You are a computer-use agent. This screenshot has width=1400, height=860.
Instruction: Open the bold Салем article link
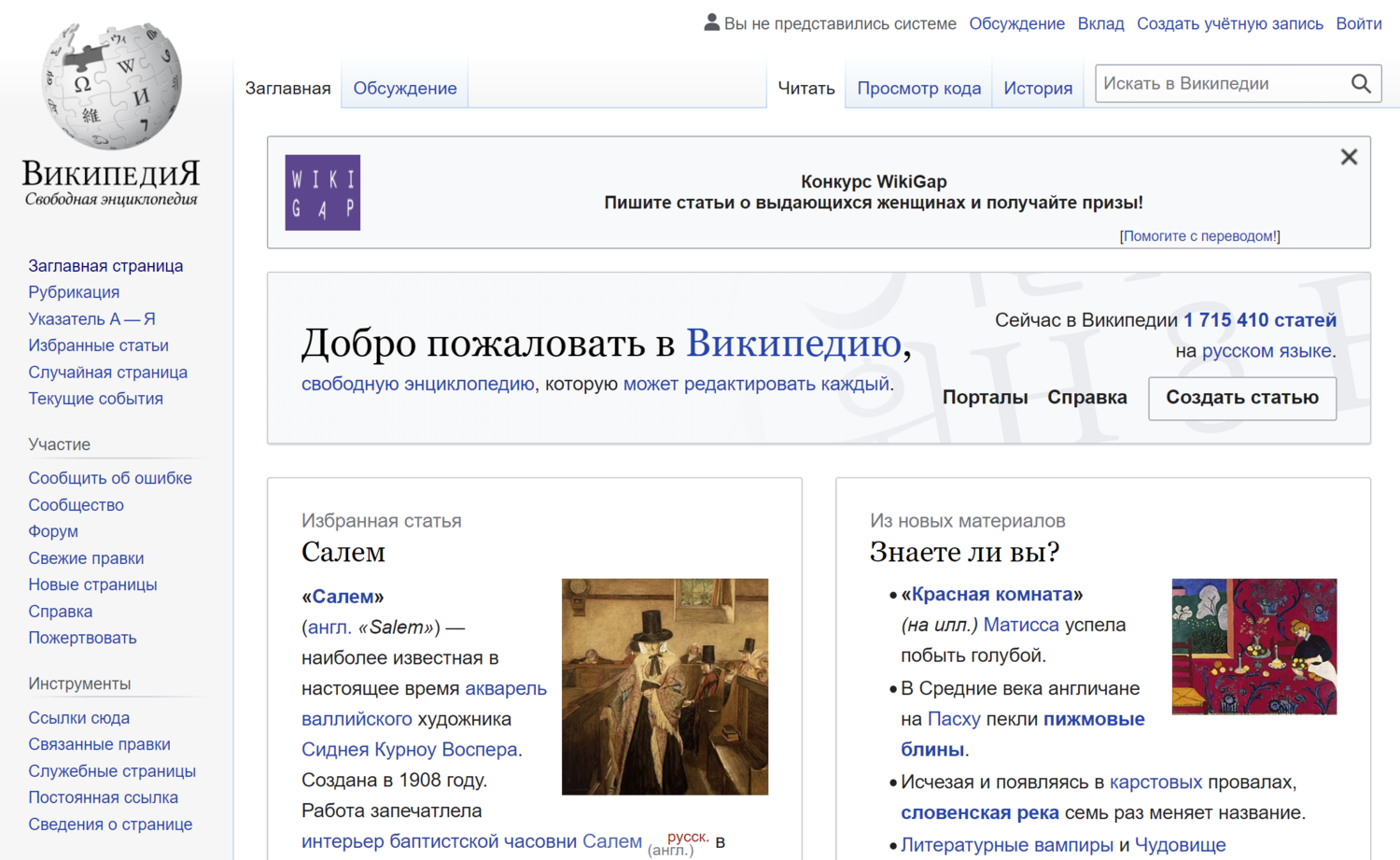tap(343, 597)
